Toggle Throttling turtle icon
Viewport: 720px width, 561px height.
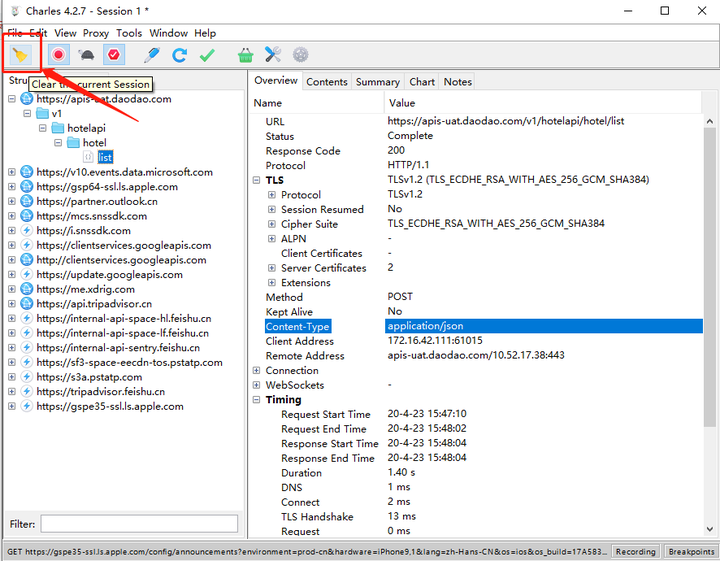[86, 55]
